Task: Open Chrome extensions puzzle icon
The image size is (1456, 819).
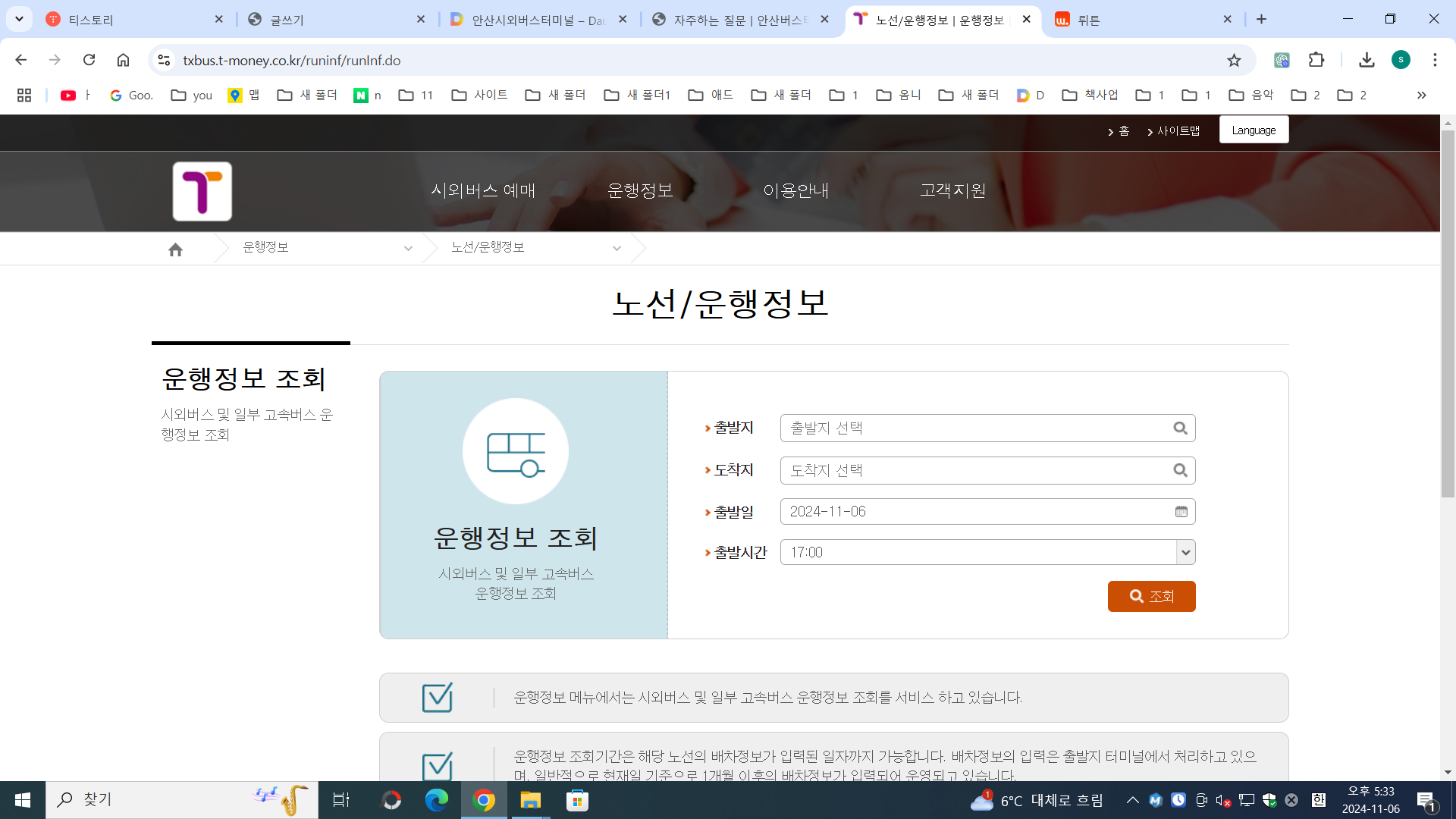Action: pos(1316,61)
